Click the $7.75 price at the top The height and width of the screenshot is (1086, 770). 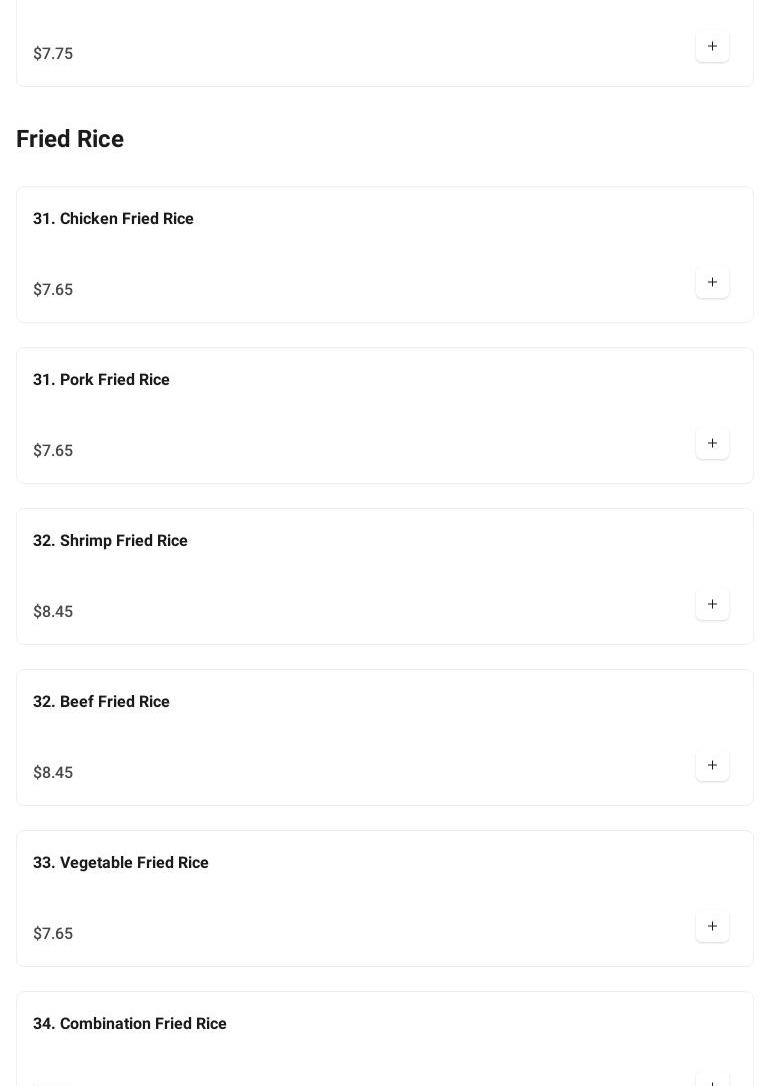pyautogui.click(x=53, y=54)
